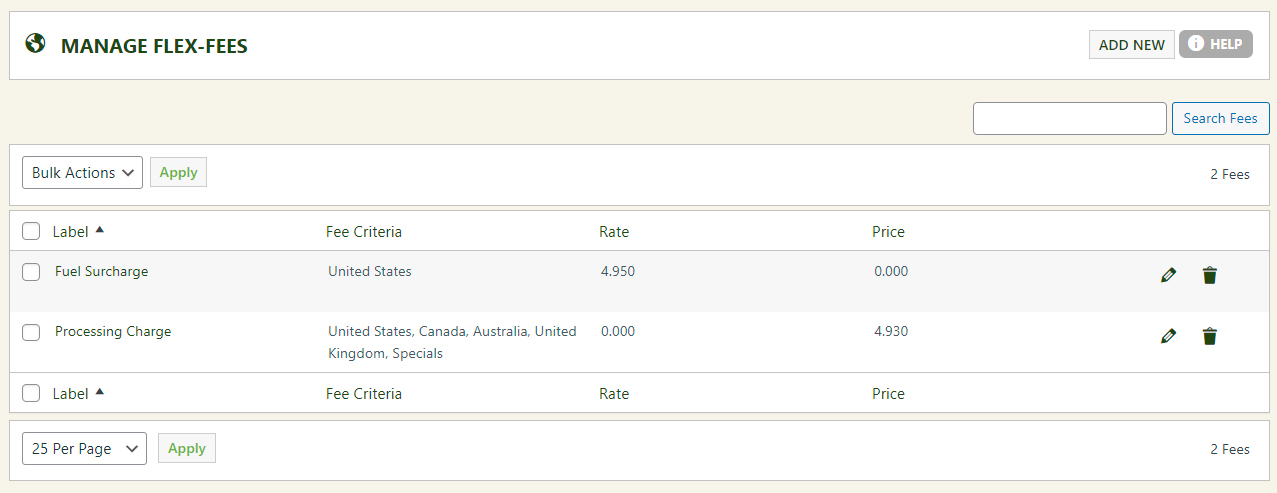1277x493 pixels.
Task: Tick the Fuel Surcharge row checkbox
Action: pyautogui.click(x=31, y=272)
